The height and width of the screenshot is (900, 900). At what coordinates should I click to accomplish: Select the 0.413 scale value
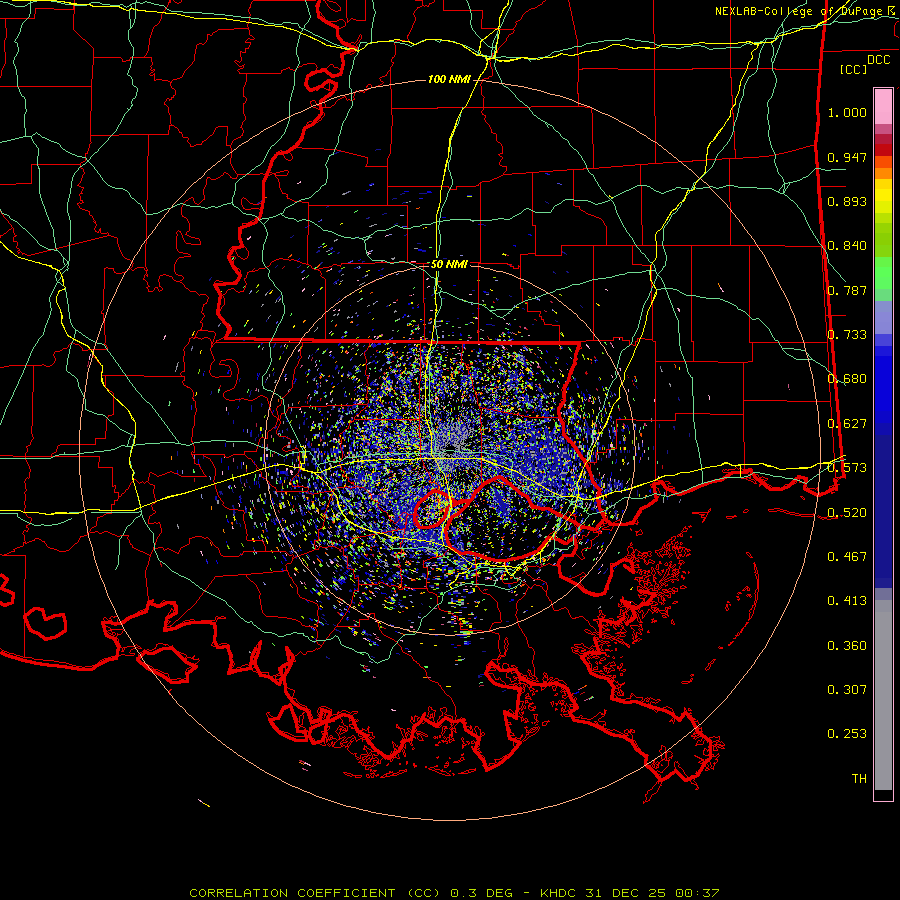[847, 601]
